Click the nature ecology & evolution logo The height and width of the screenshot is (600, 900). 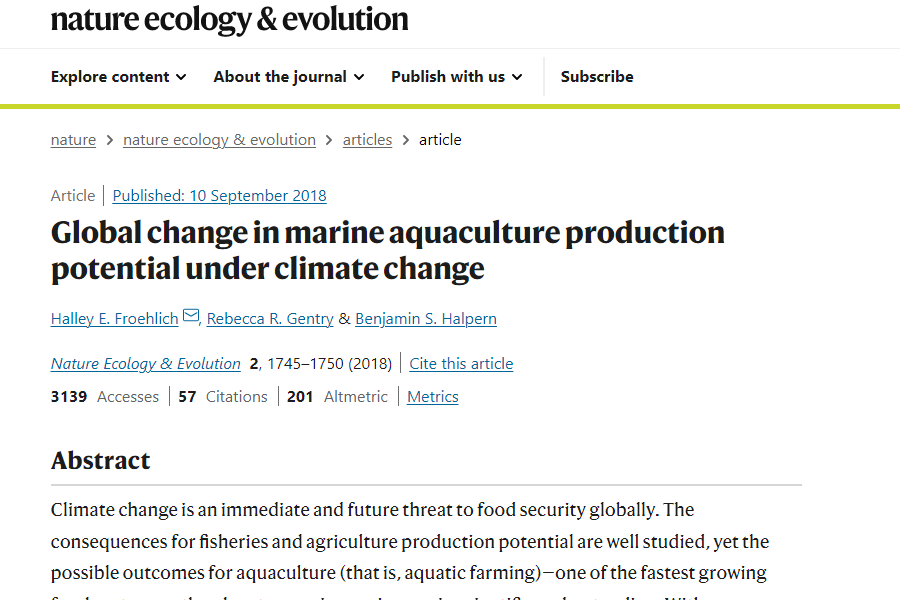coord(230,19)
